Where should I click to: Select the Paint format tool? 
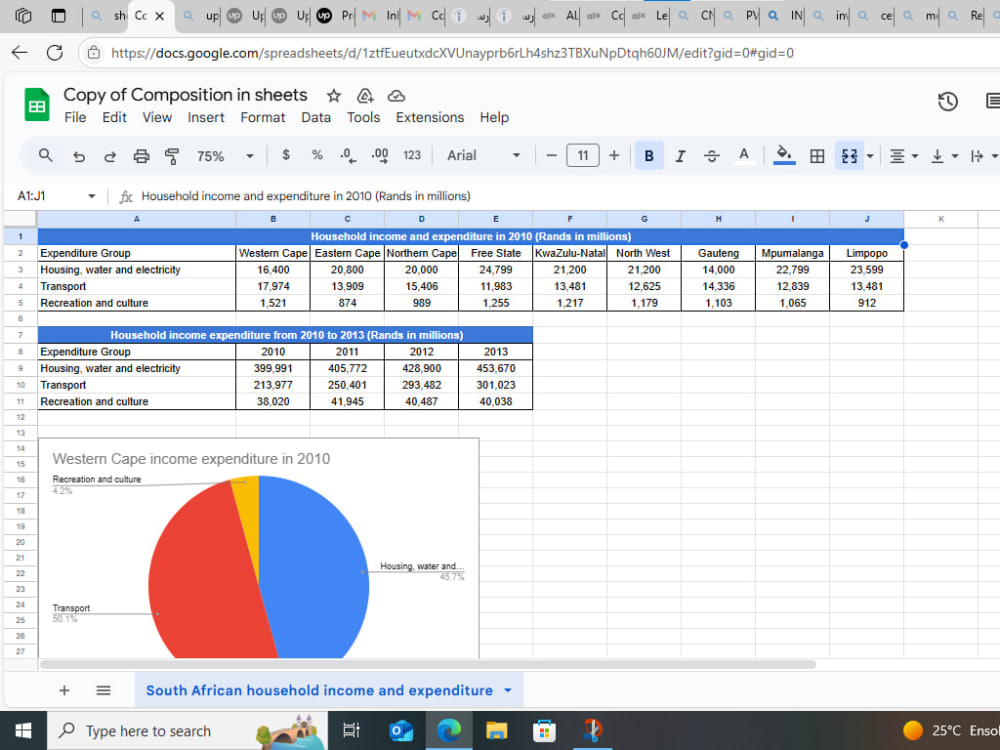(x=170, y=156)
